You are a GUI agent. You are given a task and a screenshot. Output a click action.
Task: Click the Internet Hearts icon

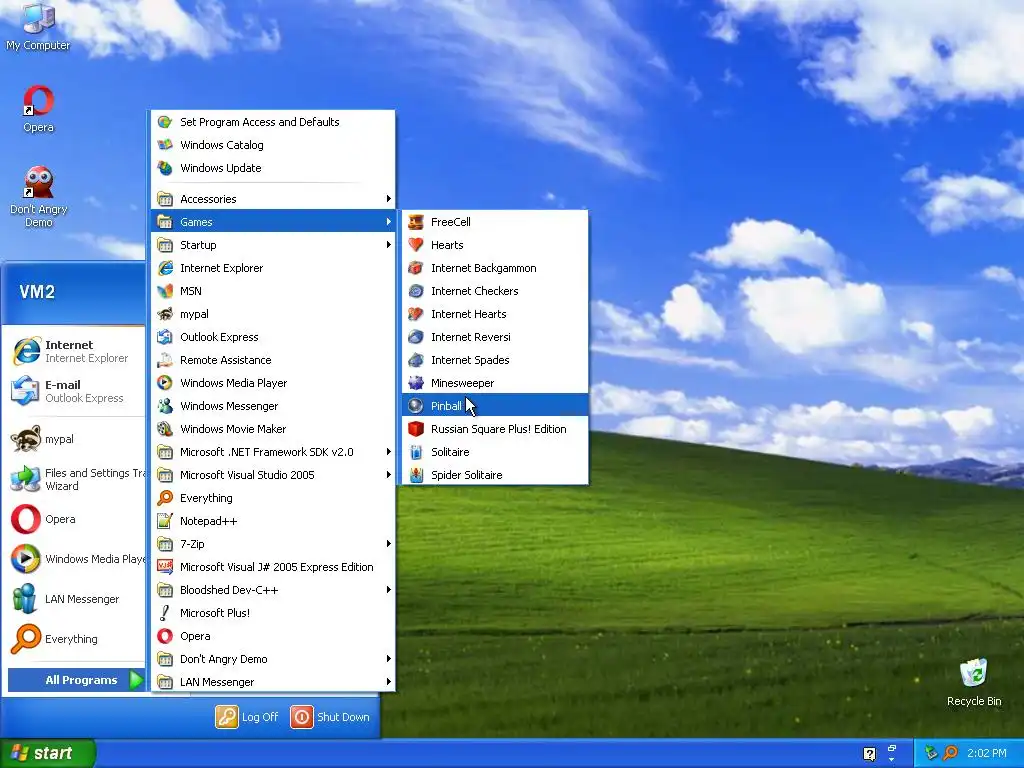click(415, 314)
